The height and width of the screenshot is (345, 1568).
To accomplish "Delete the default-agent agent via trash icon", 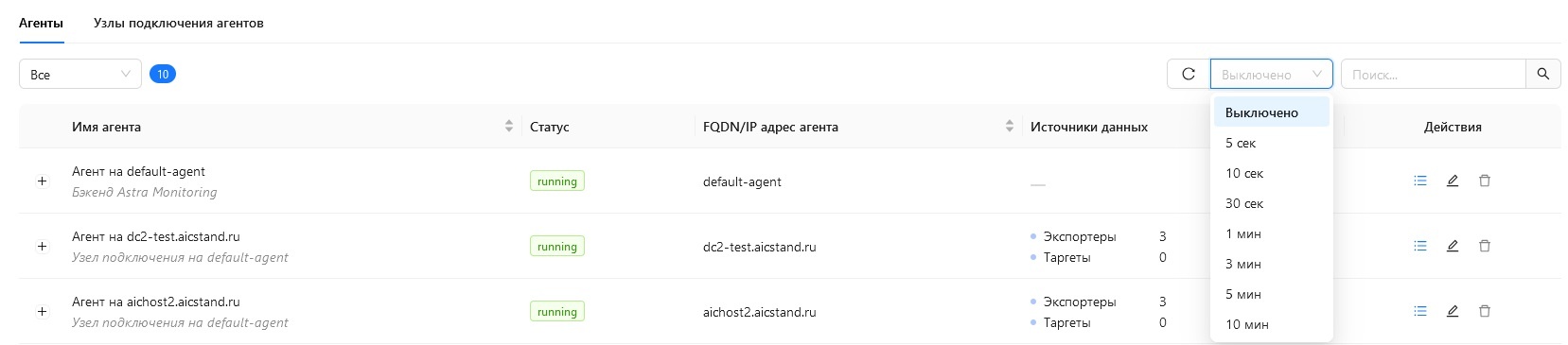I will pos(1485,181).
